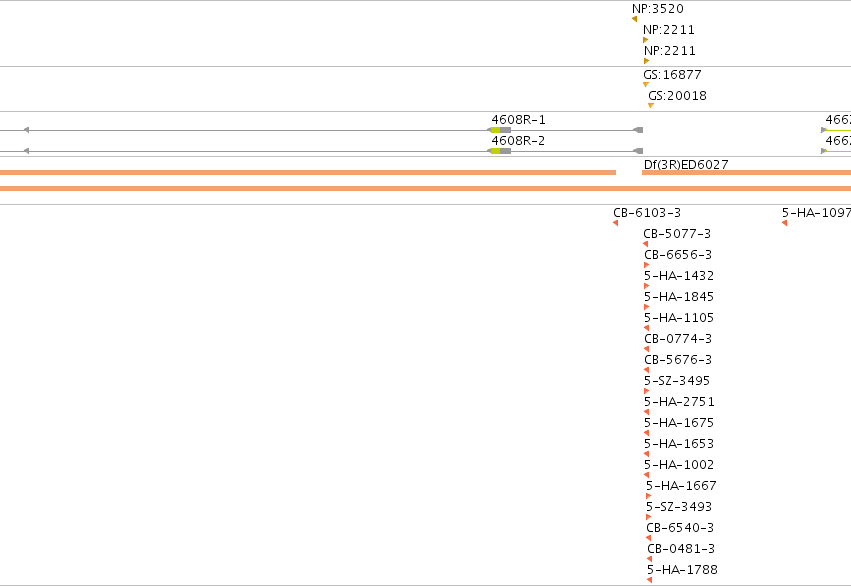Click the red arrow marker under 5-SZ-3493
This screenshot has height=586, width=851.
(x=649, y=517)
